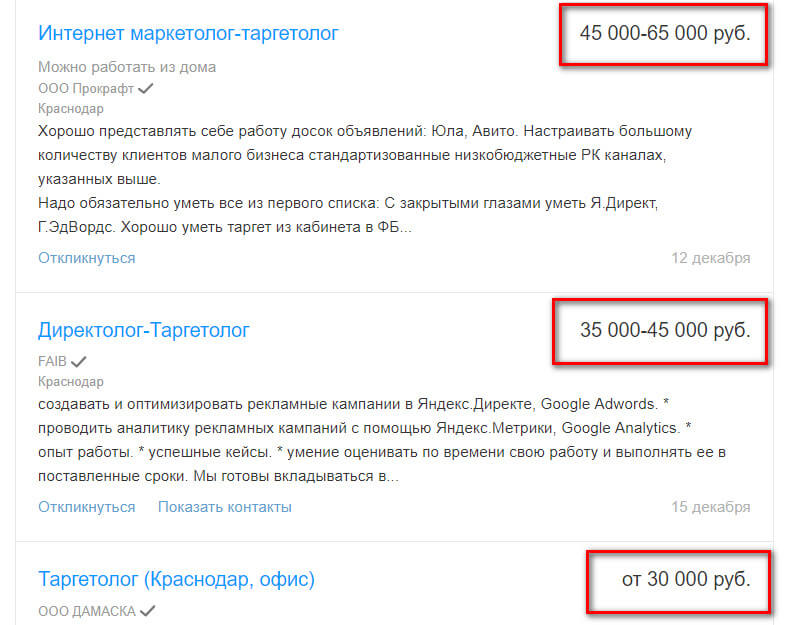Image resolution: width=787 pixels, height=625 pixels.
Task: Click the verified checkmark next to FAIB
Action: pyautogui.click(x=79, y=362)
